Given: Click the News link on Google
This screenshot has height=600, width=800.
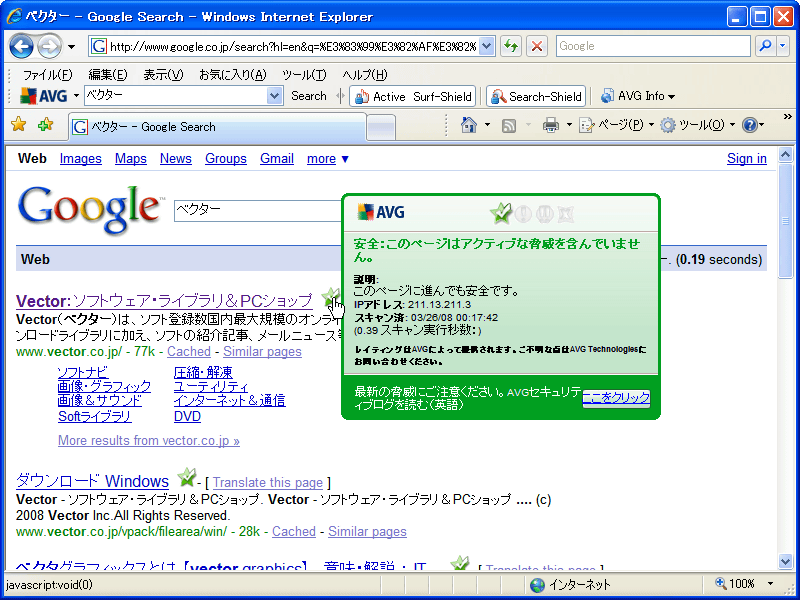Looking at the screenshot, I should point(176,159).
